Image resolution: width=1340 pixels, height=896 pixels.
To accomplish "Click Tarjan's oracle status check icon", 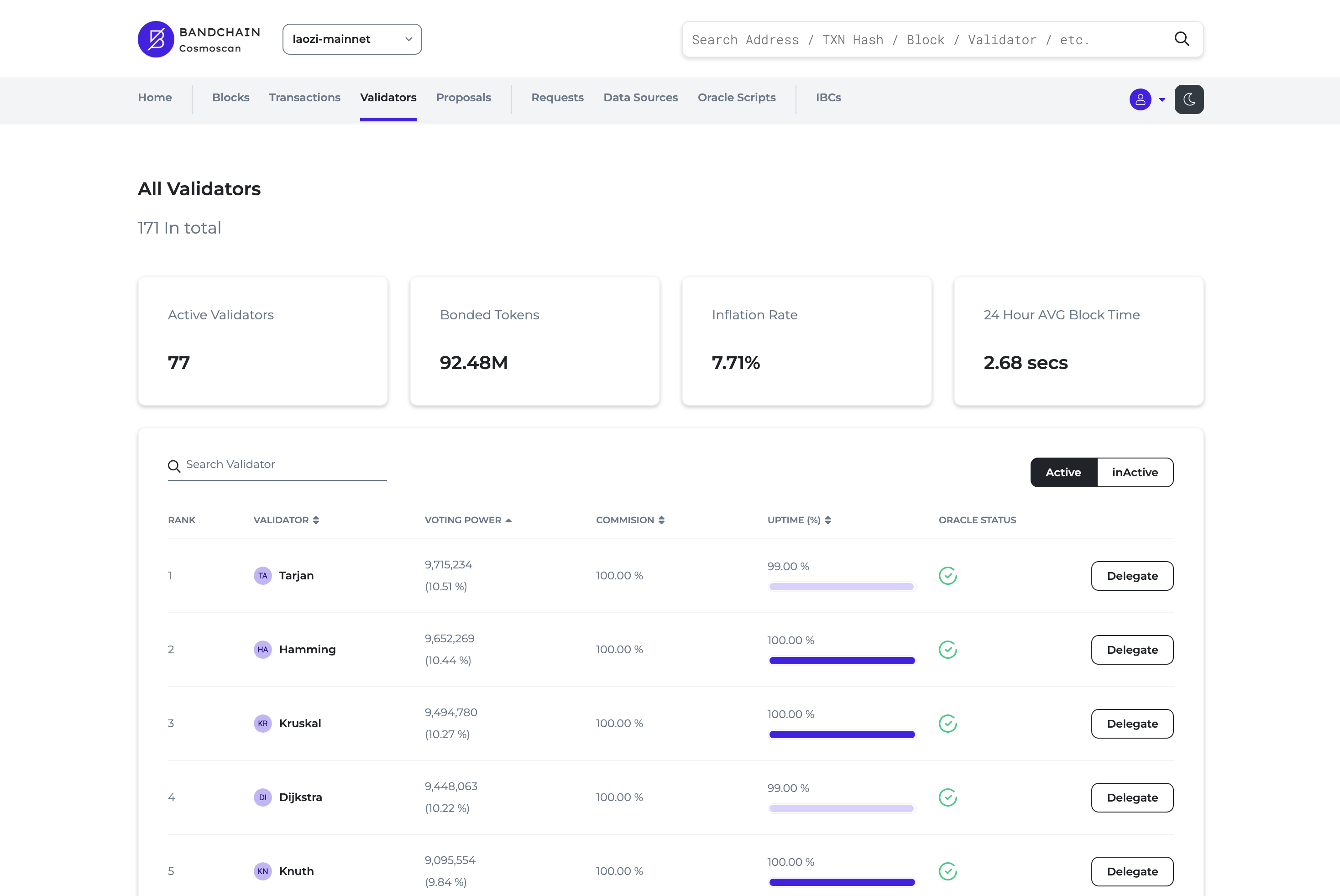I will (x=948, y=575).
